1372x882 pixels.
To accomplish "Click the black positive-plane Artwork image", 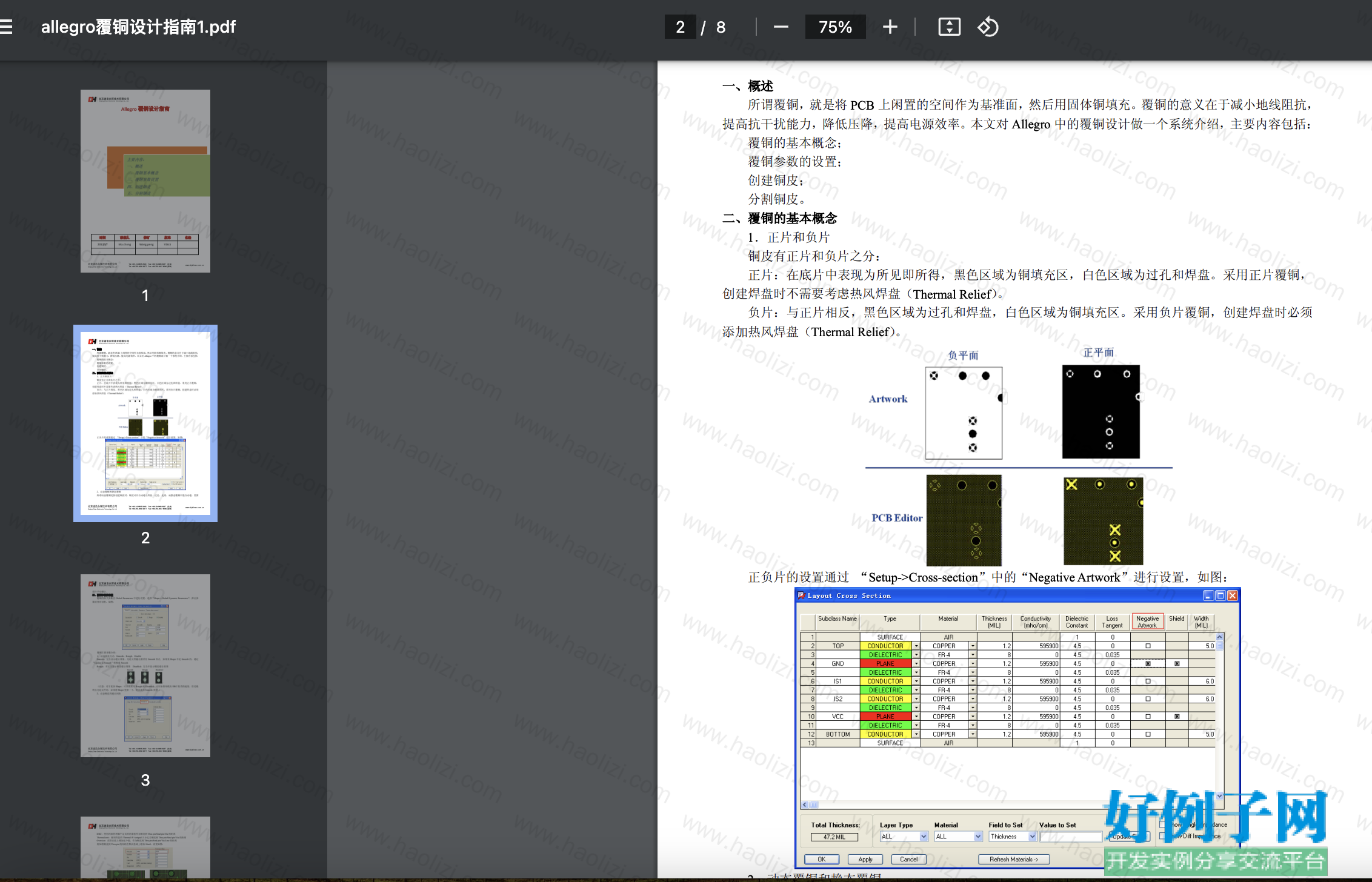I will pyautogui.click(x=1101, y=412).
